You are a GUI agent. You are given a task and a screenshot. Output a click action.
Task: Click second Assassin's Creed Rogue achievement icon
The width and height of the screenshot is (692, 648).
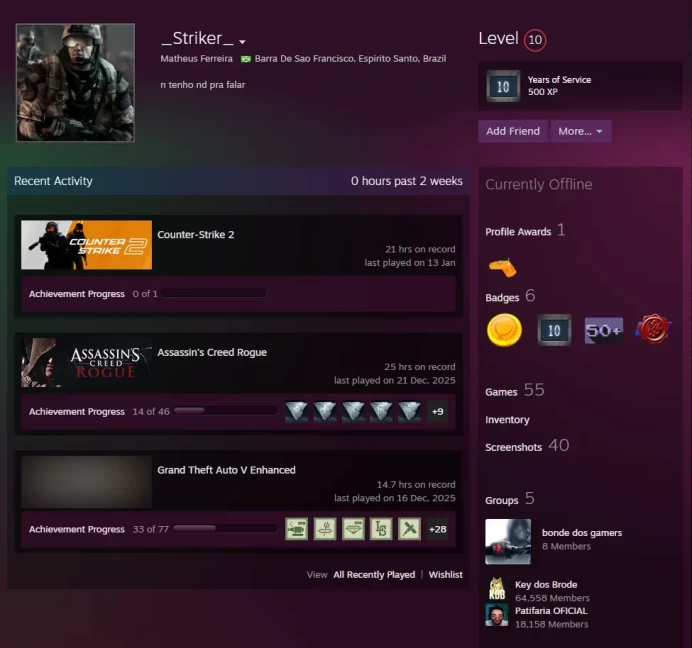325,411
